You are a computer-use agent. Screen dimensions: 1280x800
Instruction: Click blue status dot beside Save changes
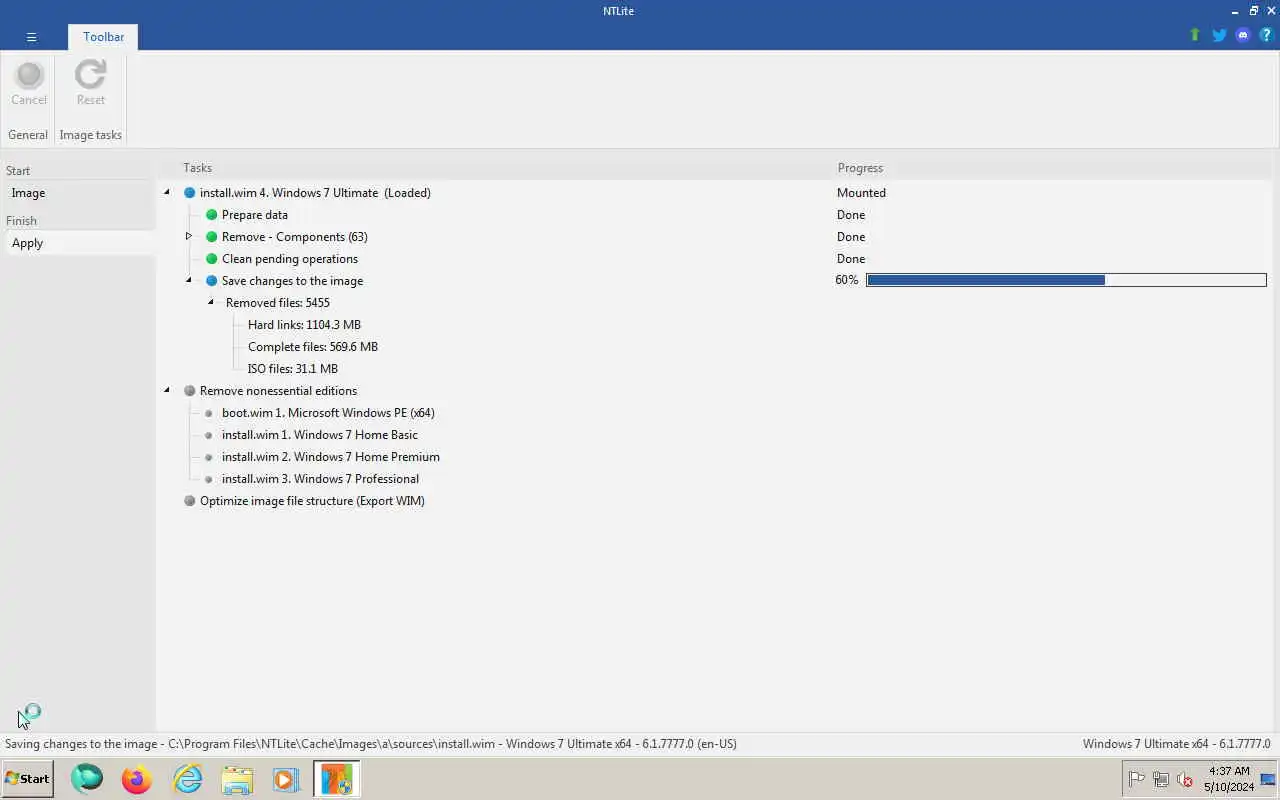tap(211, 281)
